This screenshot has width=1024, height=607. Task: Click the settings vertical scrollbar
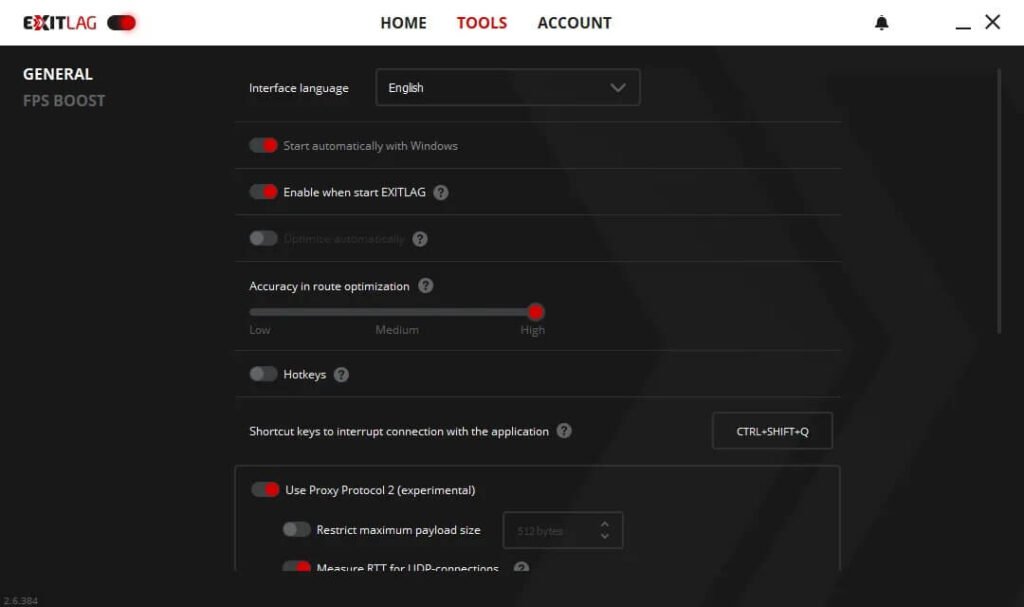999,201
